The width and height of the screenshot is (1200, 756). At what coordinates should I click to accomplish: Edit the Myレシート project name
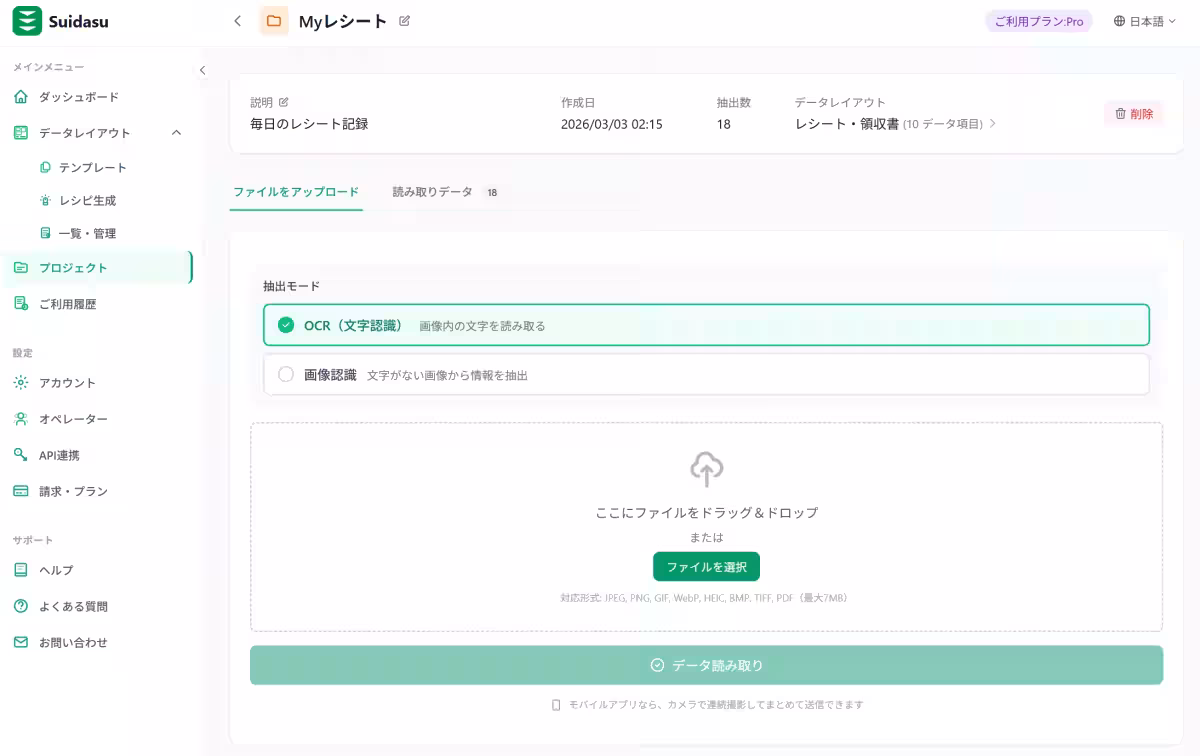(407, 20)
